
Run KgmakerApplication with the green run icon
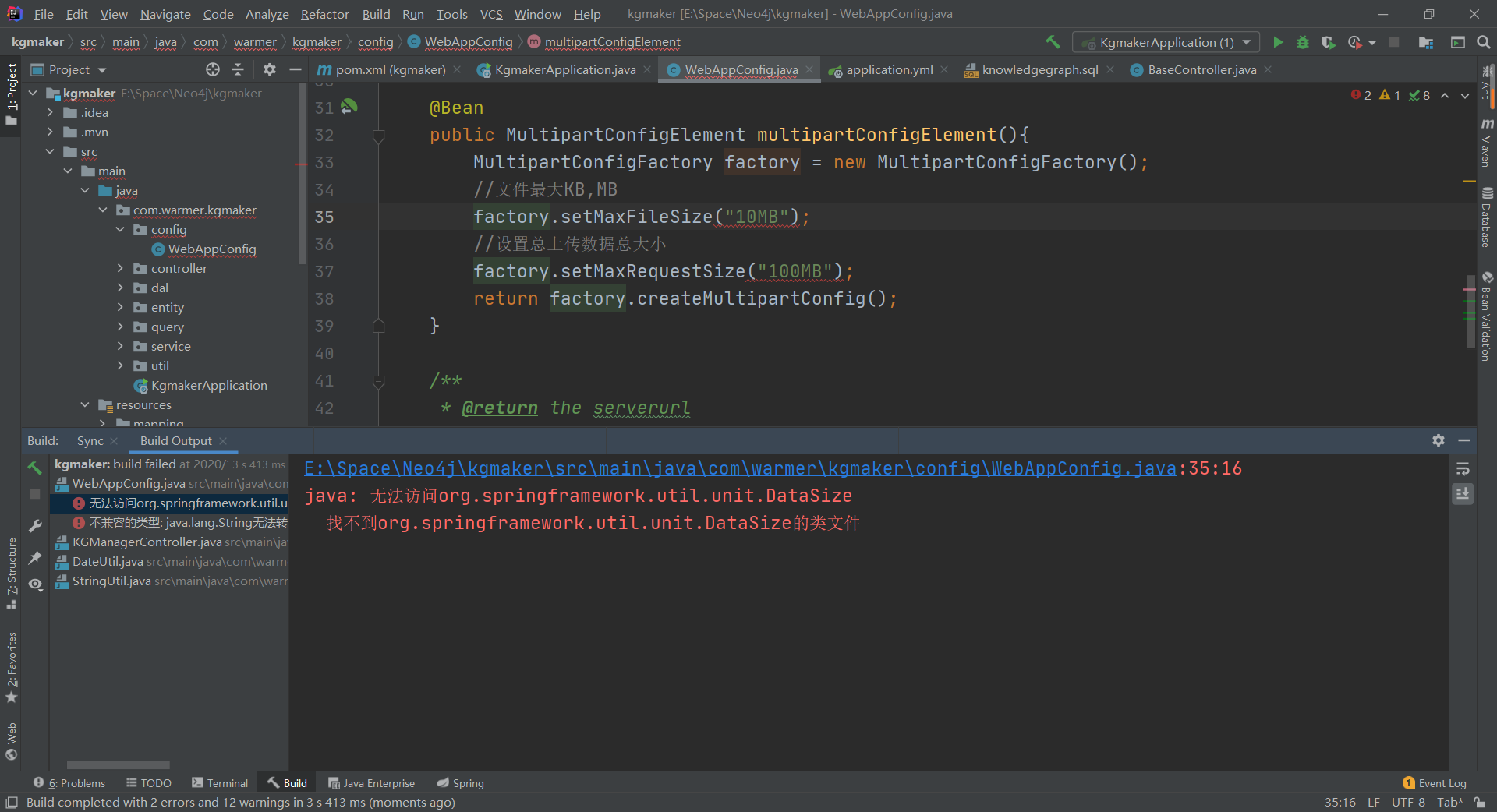pyautogui.click(x=1278, y=42)
